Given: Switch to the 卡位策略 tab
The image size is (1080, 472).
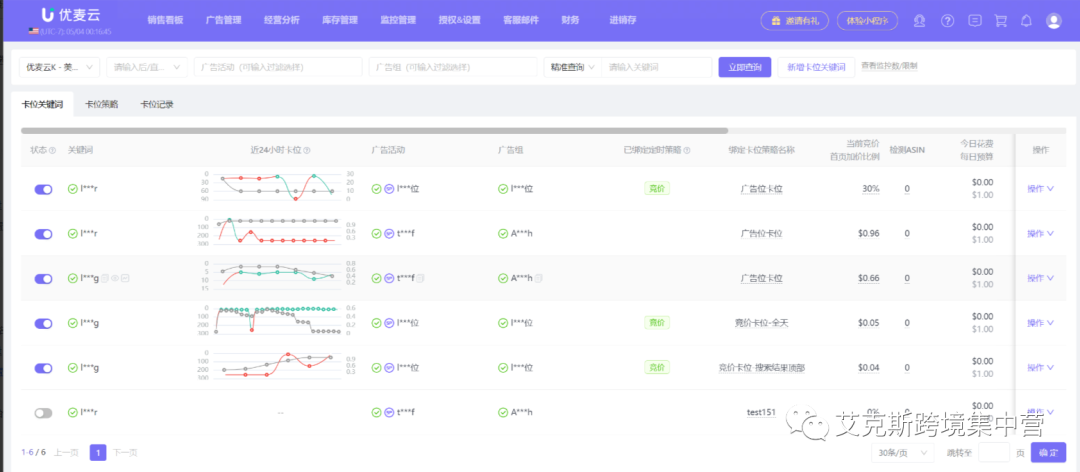Looking at the screenshot, I should 101,105.
